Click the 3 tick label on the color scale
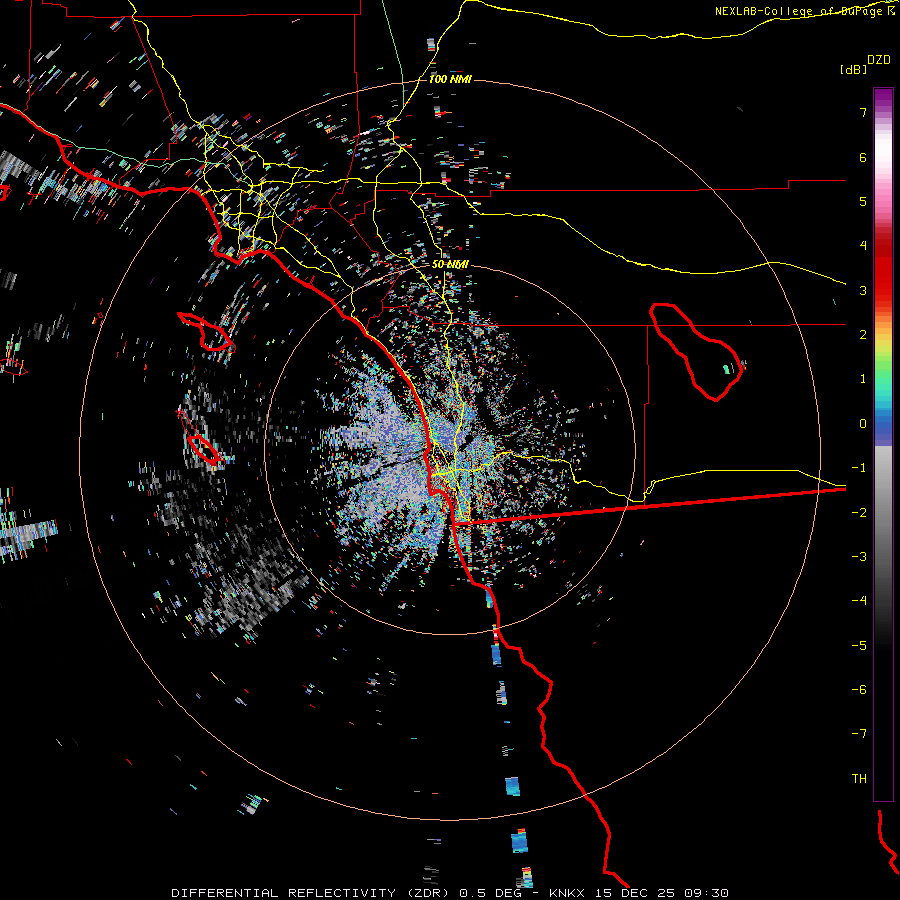The image size is (900, 900). point(863,290)
